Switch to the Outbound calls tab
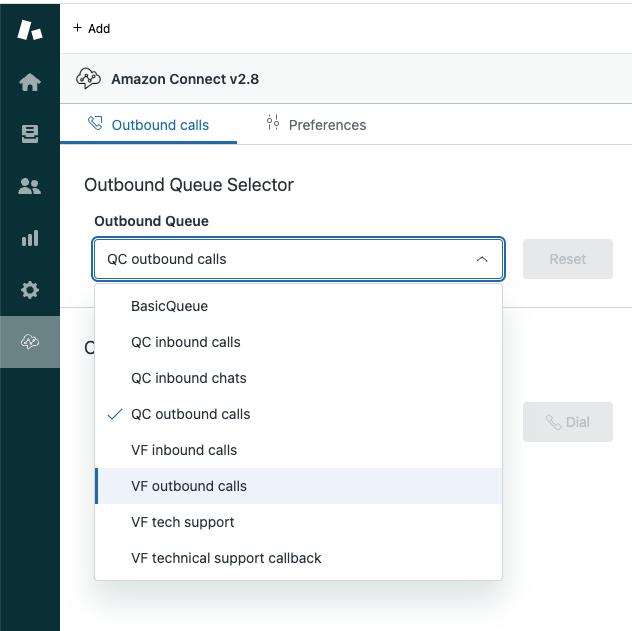This screenshot has height=631, width=632. (x=149, y=125)
